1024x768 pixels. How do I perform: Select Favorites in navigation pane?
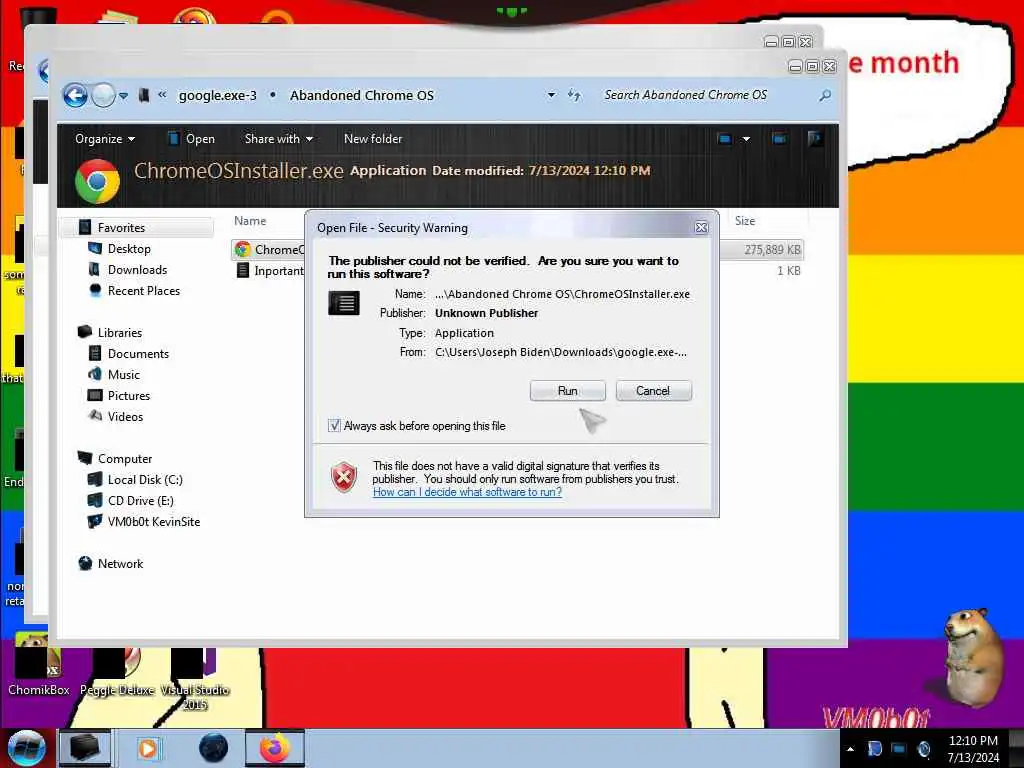[121, 227]
